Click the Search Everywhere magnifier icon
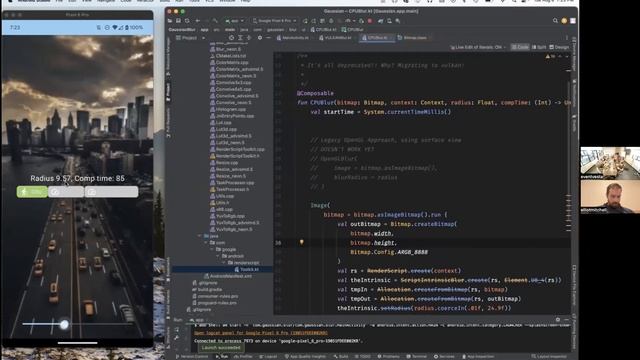The width and height of the screenshot is (640, 360). pyautogui.click(x=555, y=20)
